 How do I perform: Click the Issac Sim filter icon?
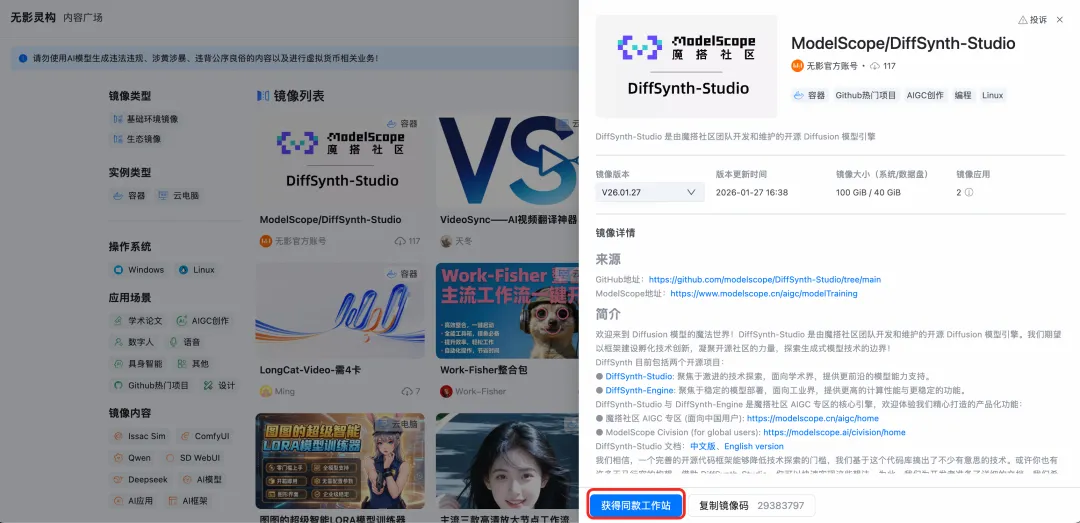pos(118,437)
